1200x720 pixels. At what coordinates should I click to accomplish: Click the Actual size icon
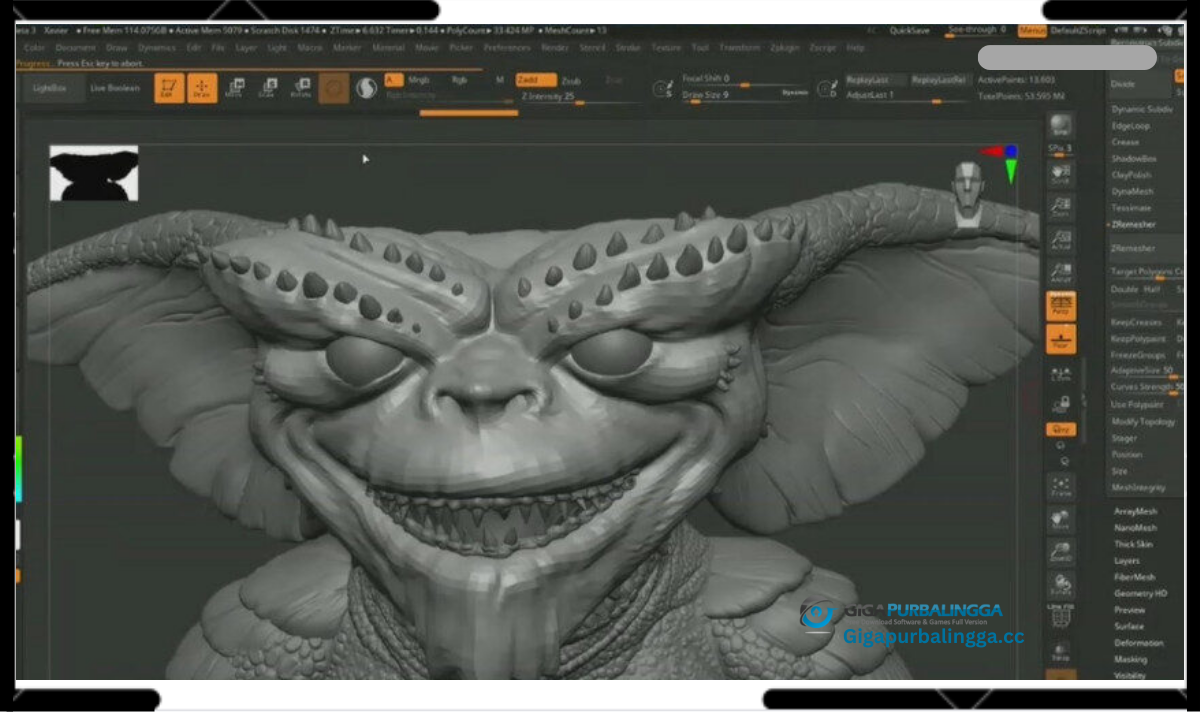1061,240
